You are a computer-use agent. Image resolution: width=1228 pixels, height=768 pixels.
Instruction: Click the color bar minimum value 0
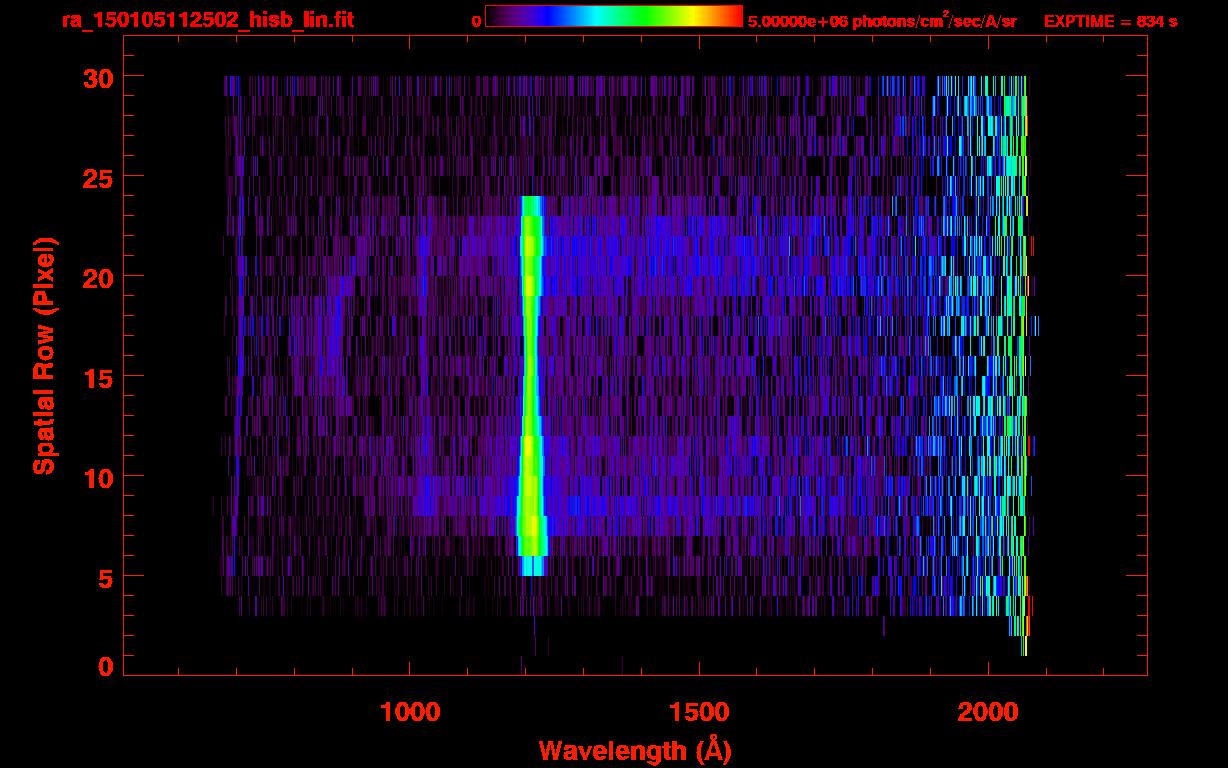[476, 21]
